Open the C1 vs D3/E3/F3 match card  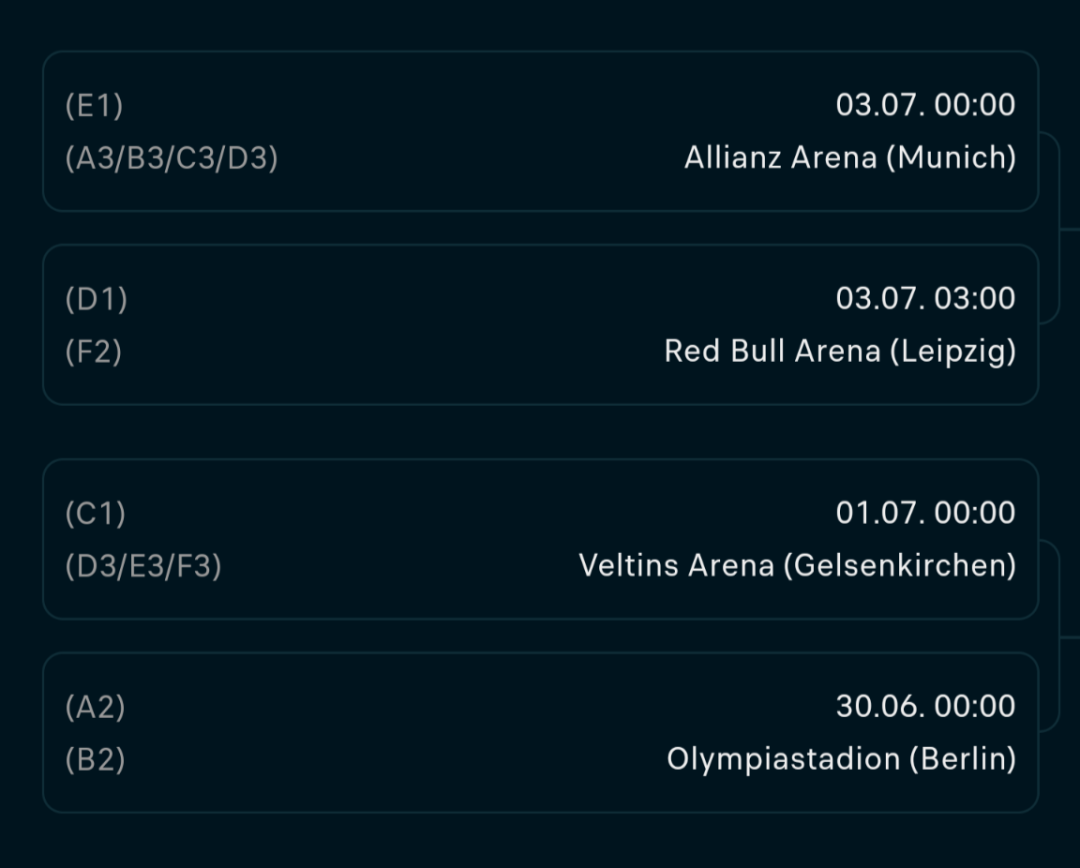(541, 539)
